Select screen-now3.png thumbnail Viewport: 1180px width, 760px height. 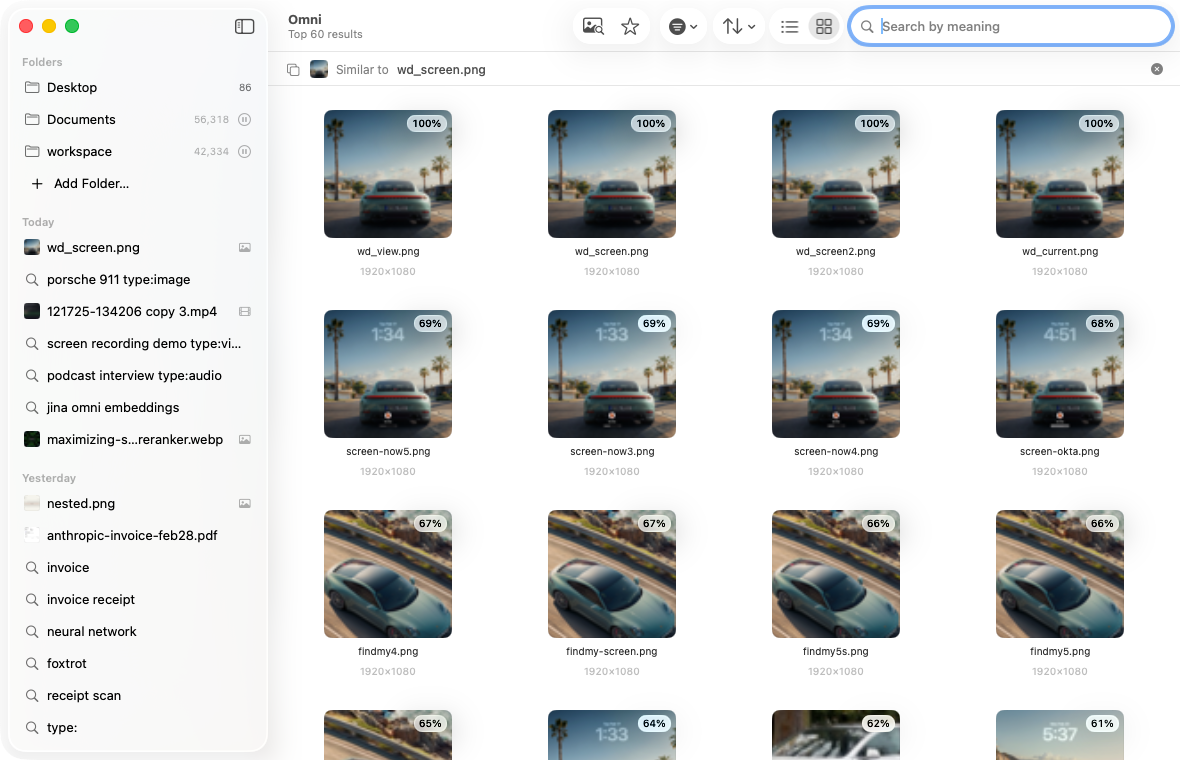tap(612, 374)
